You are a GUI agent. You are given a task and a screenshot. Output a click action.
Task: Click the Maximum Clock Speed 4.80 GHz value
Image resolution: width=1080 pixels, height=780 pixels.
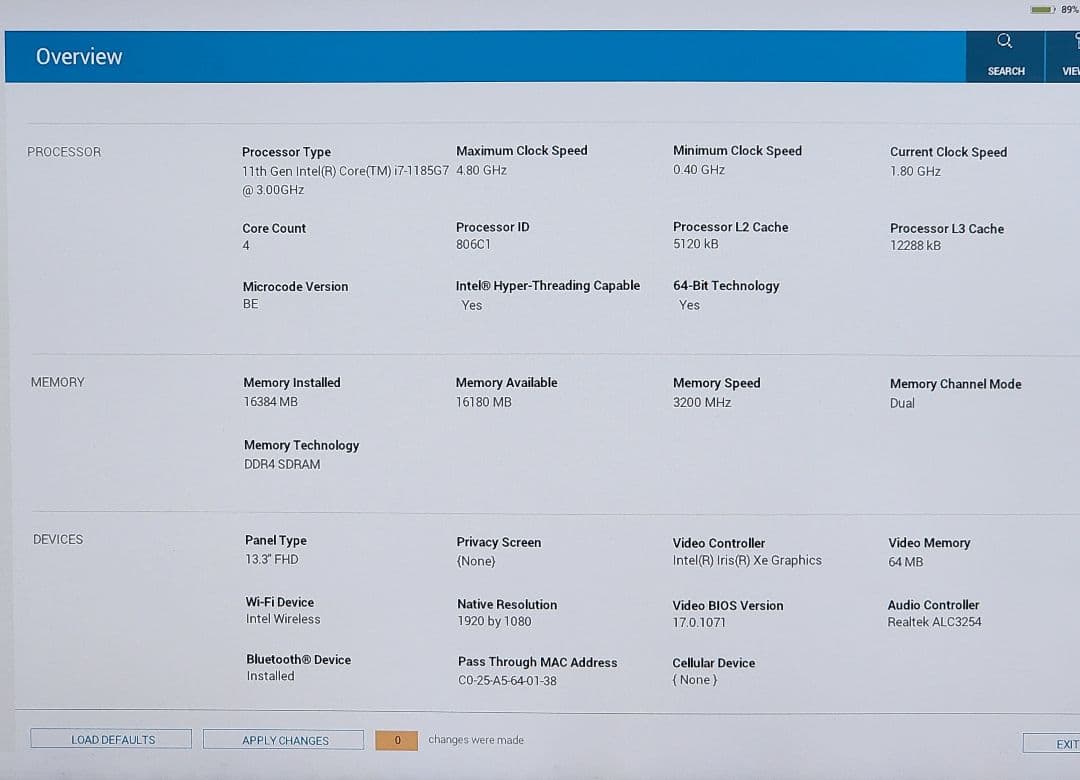[481, 171]
